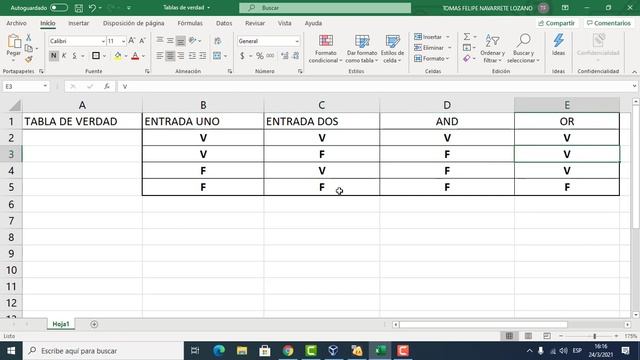Switch to Normal view in status bar
The height and width of the screenshot is (360, 640).
coord(509,336)
